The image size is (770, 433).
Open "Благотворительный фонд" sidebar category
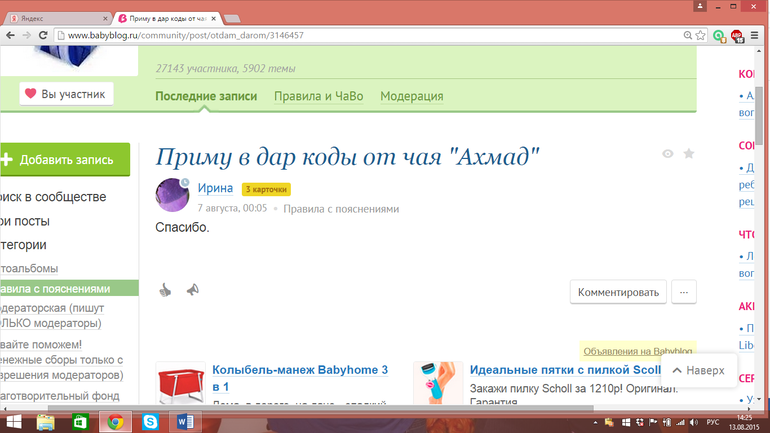click(59, 396)
